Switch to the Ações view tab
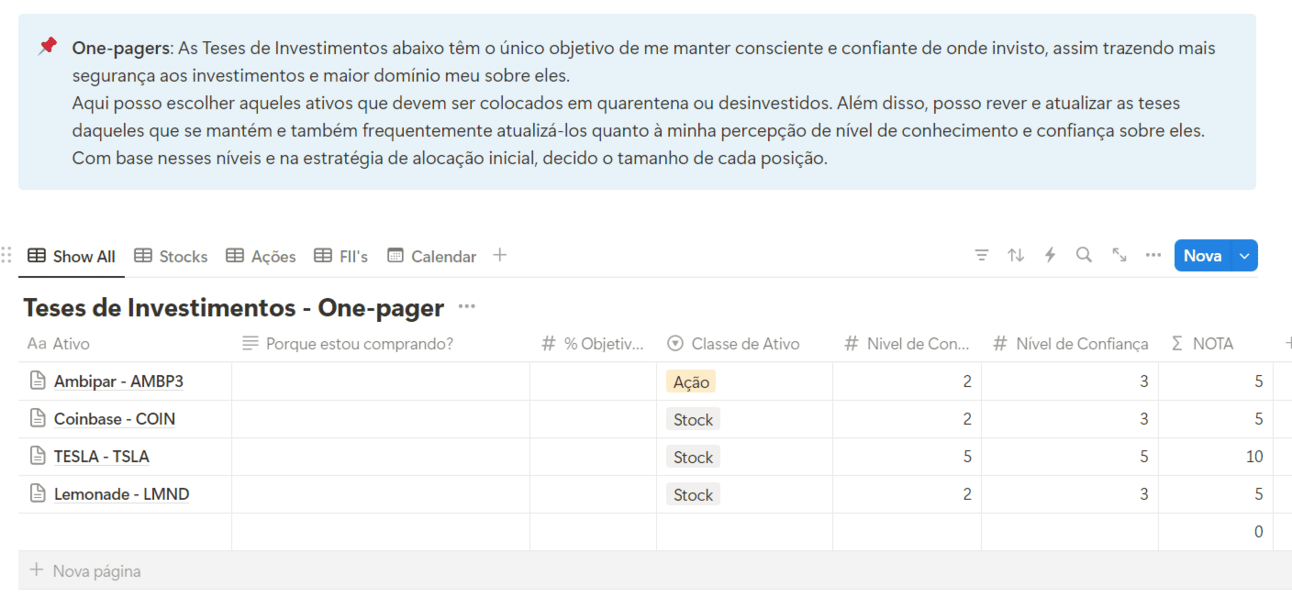This screenshot has width=1292, height=597. pos(261,256)
